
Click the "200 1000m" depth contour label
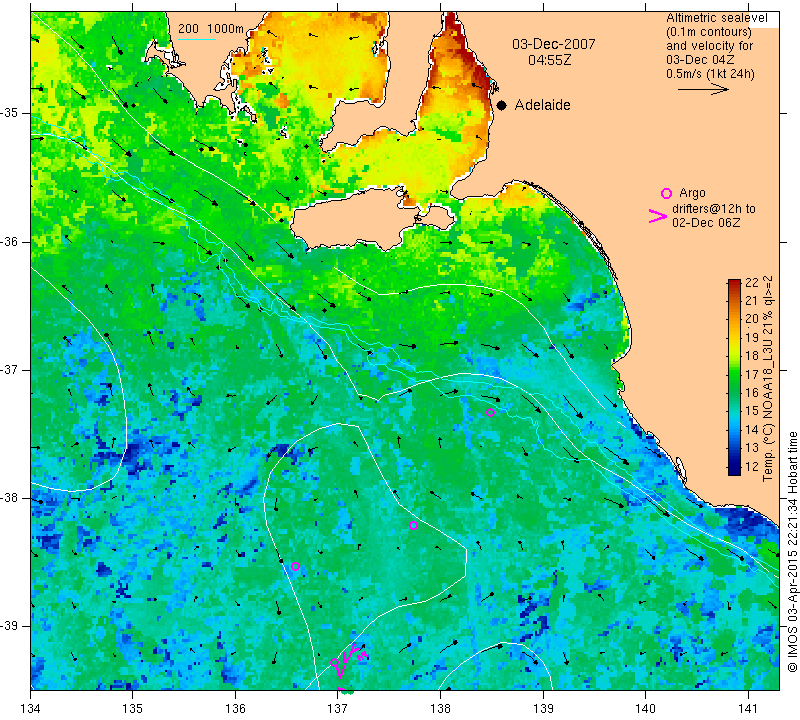click(x=211, y=29)
